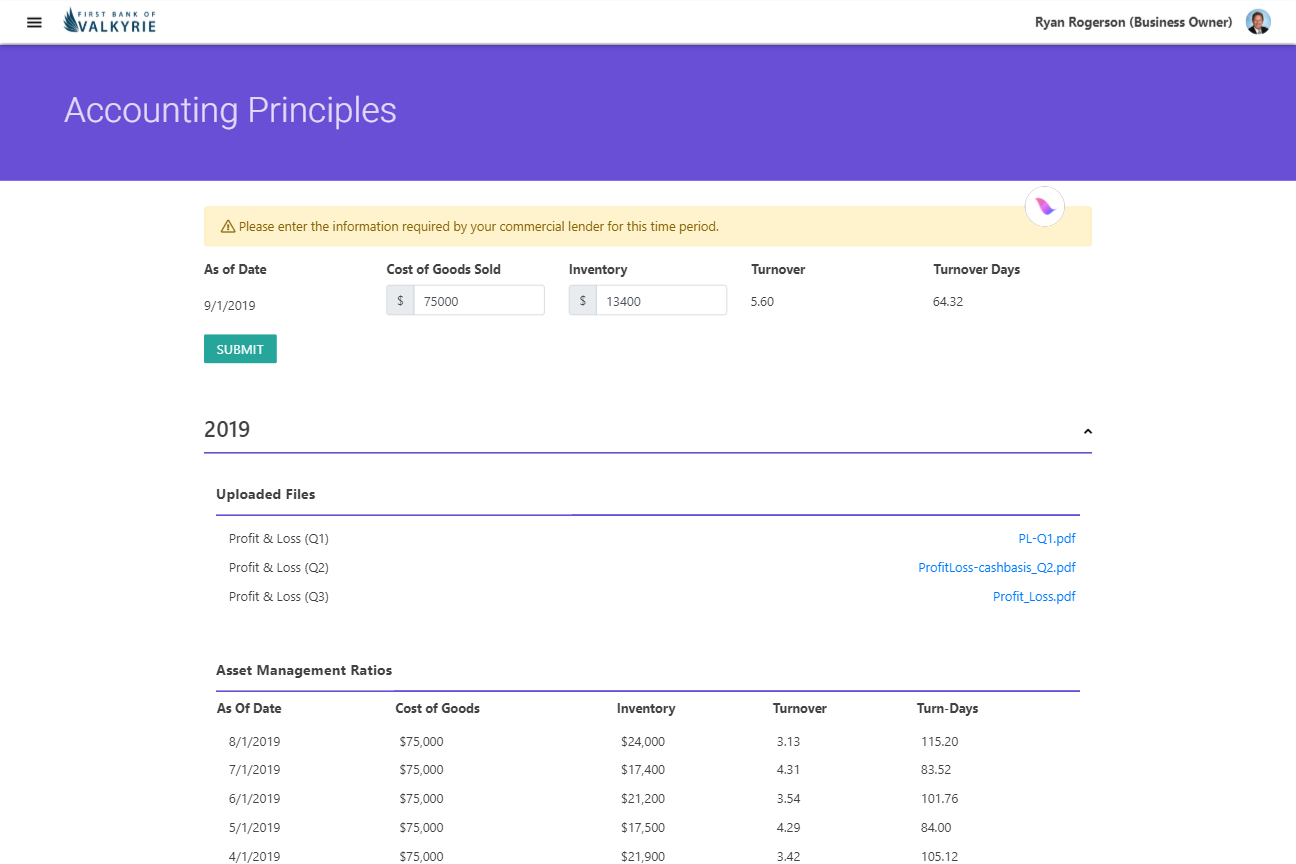1296x864 pixels.
Task: Click the 4.31 turnover cell
Action: [788, 770]
